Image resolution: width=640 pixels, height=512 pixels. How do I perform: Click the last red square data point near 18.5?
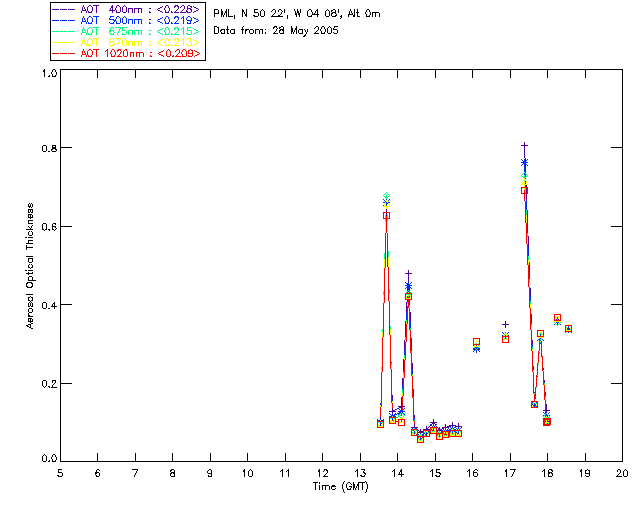(x=568, y=329)
